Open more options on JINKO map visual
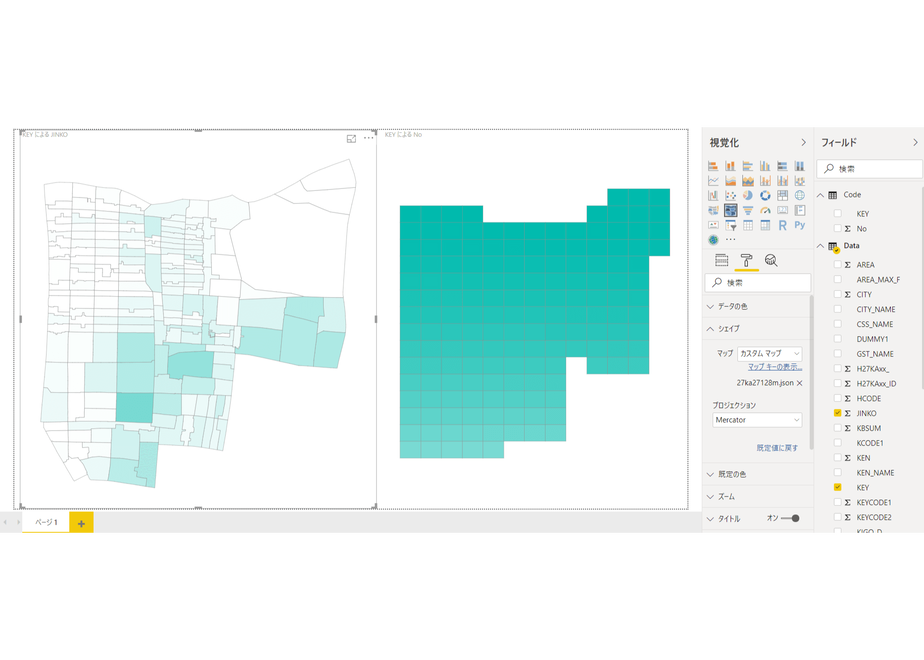924x660 pixels. (368, 138)
